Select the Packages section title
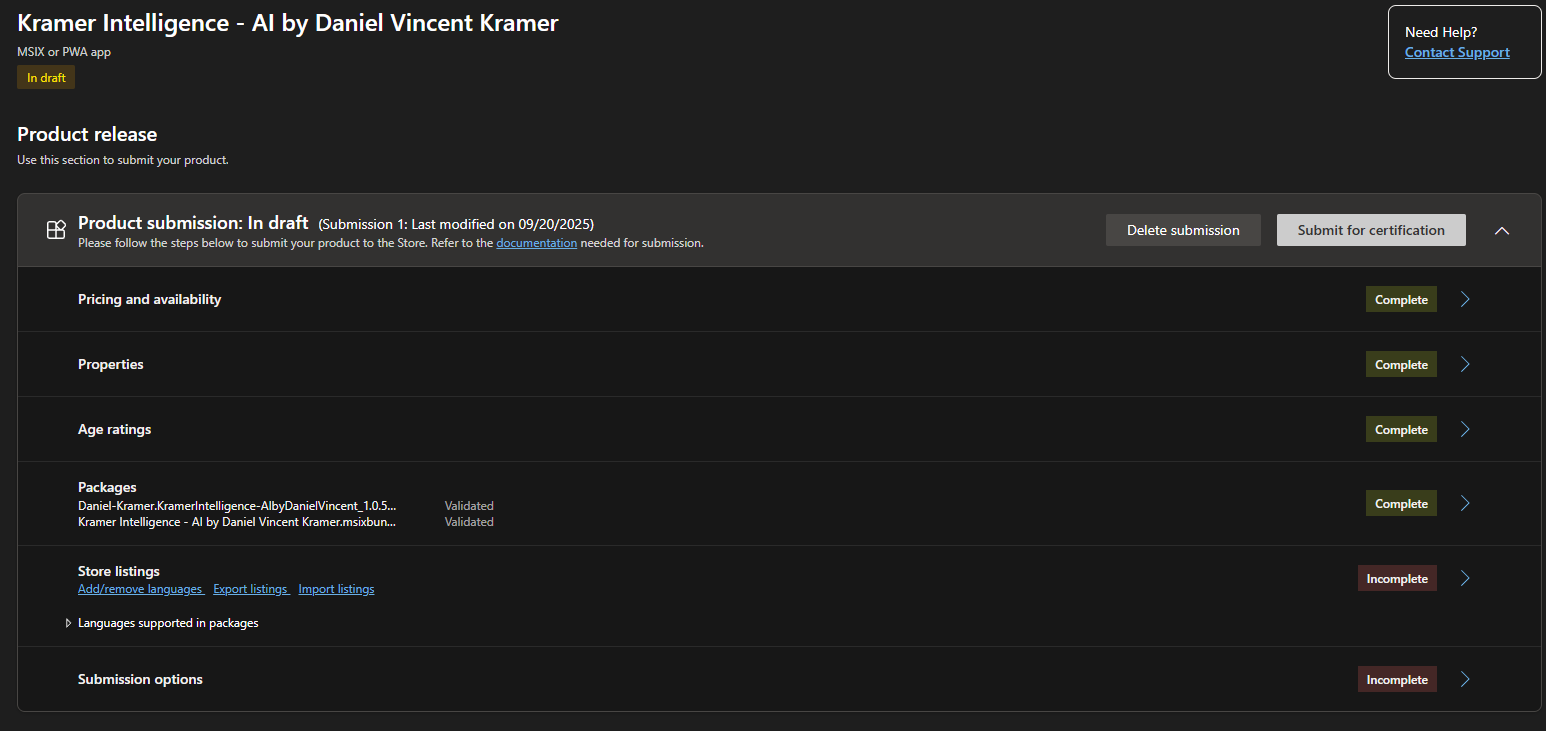Viewport: 1546px width, 731px height. [107, 487]
